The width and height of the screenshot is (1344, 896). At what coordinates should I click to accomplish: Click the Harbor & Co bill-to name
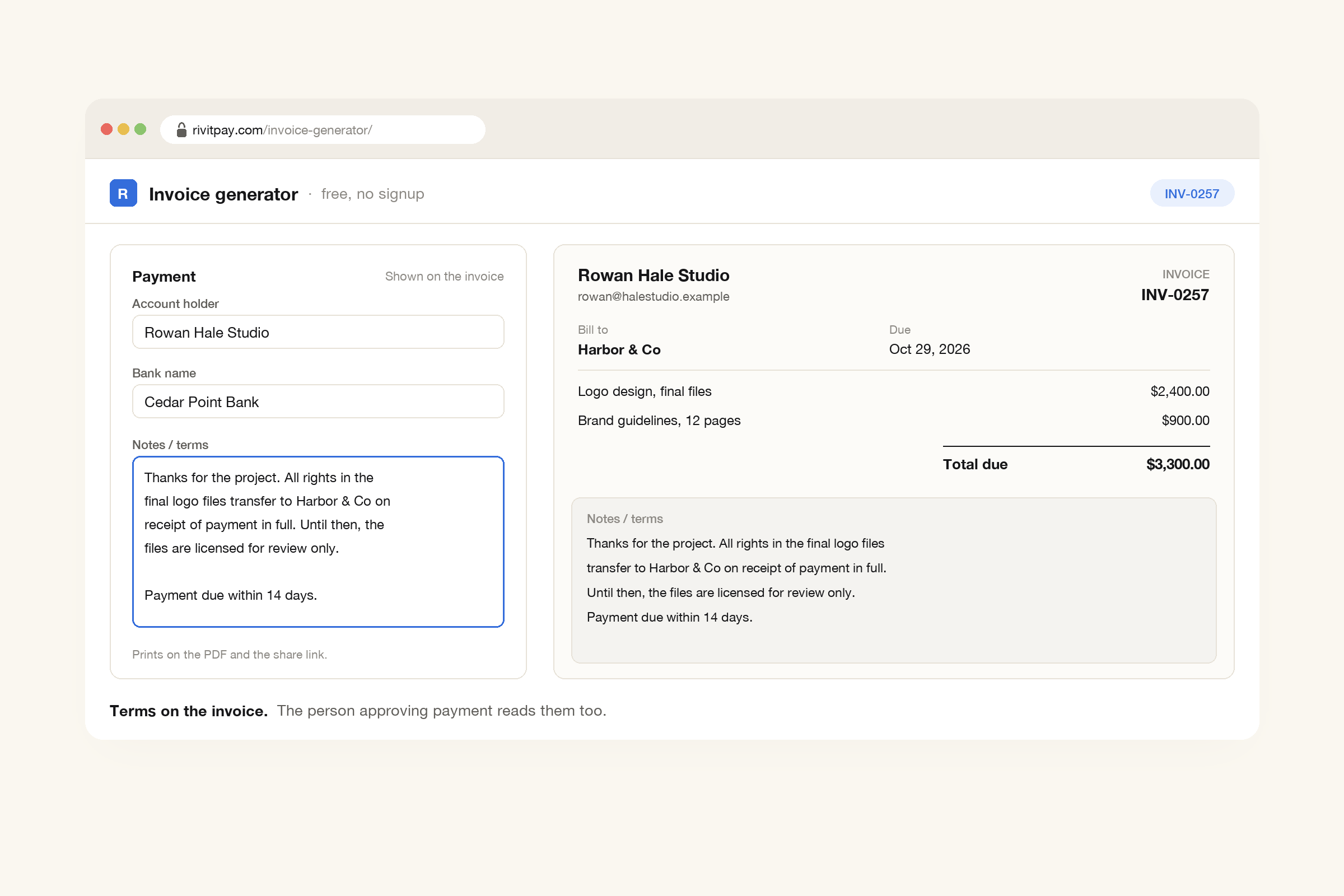point(619,349)
